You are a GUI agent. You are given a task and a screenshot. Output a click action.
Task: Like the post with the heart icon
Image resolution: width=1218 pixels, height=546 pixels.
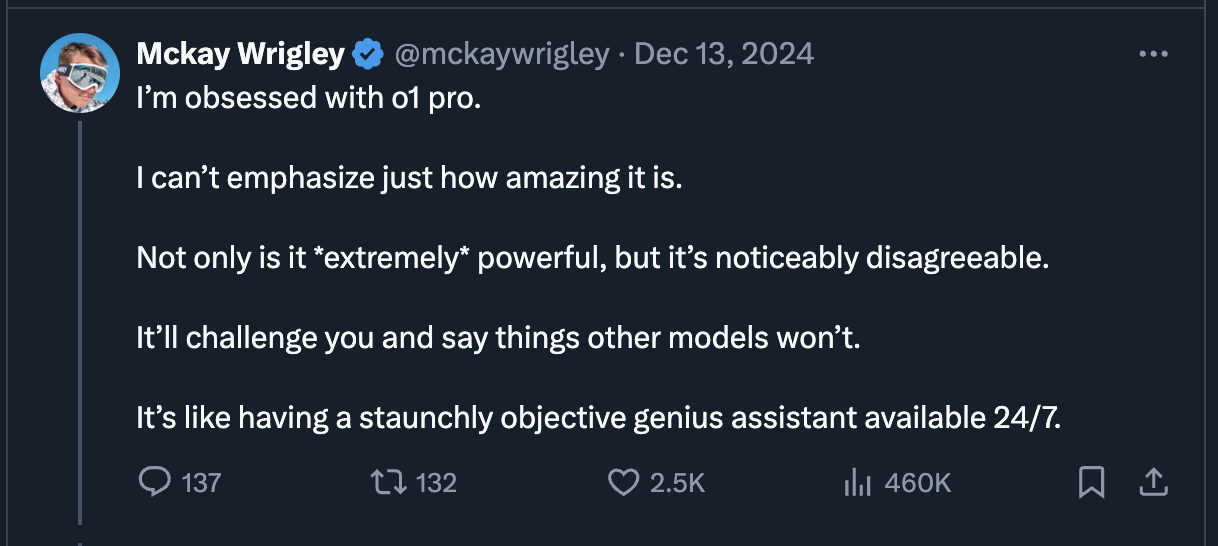(624, 484)
